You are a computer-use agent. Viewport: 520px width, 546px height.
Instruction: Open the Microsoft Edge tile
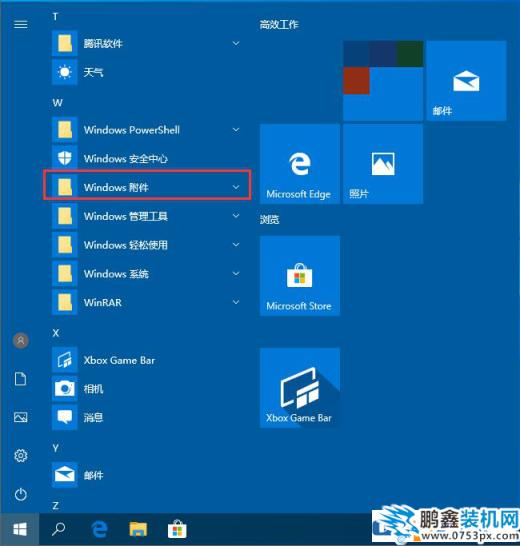300,164
